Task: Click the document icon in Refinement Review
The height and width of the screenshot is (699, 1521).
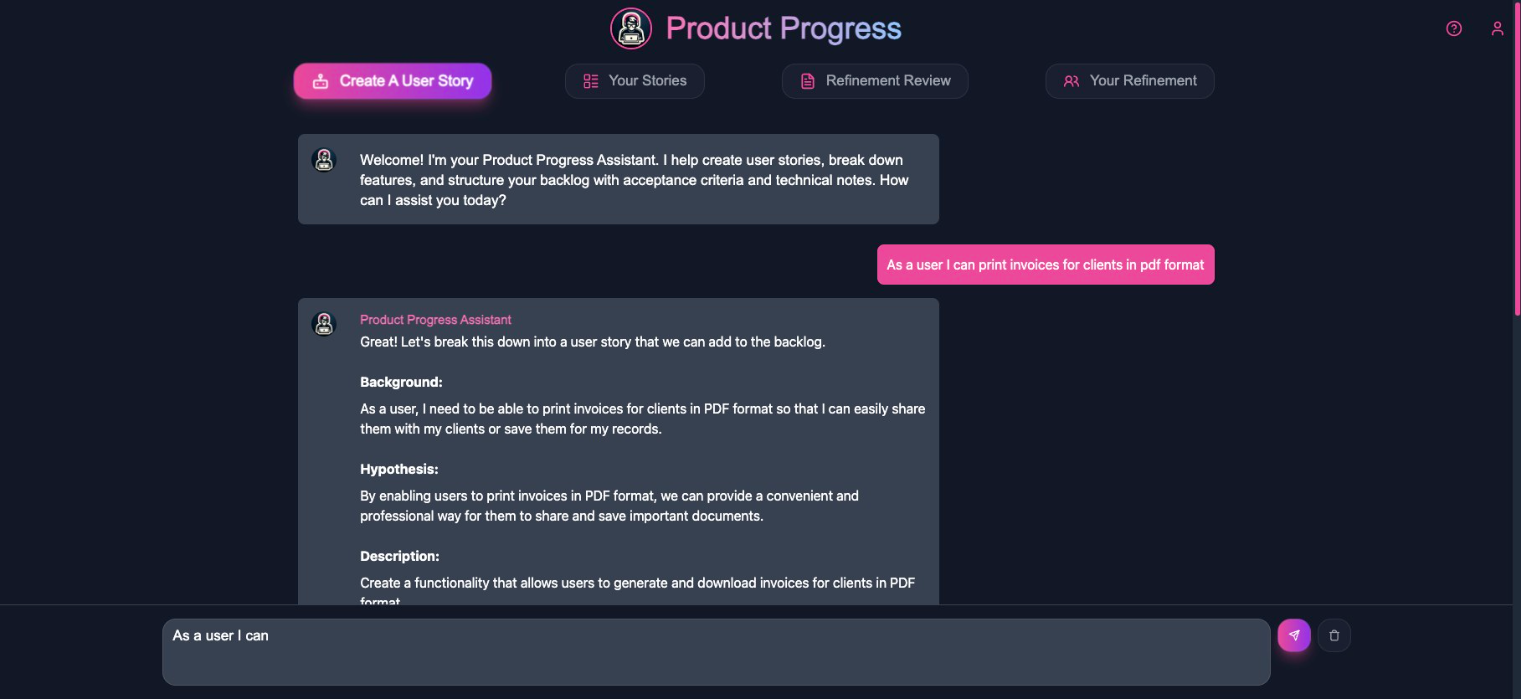Action: pos(808,81)
